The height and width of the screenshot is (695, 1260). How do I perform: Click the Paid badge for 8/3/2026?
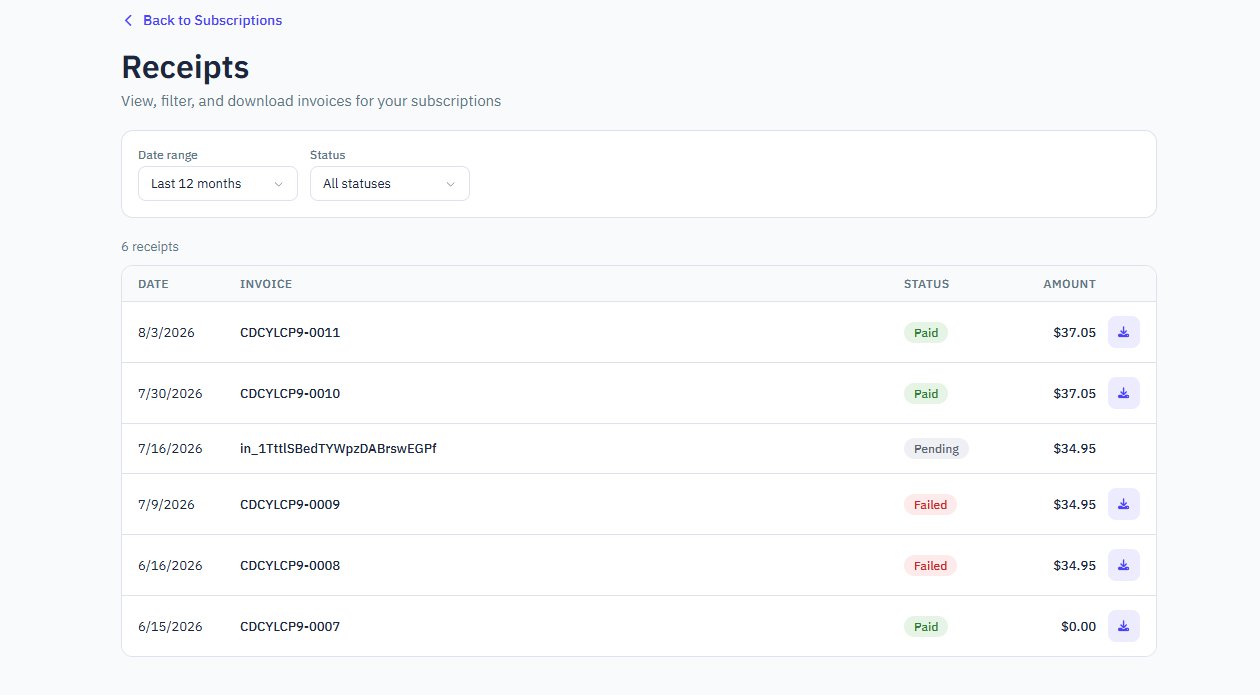926,332
